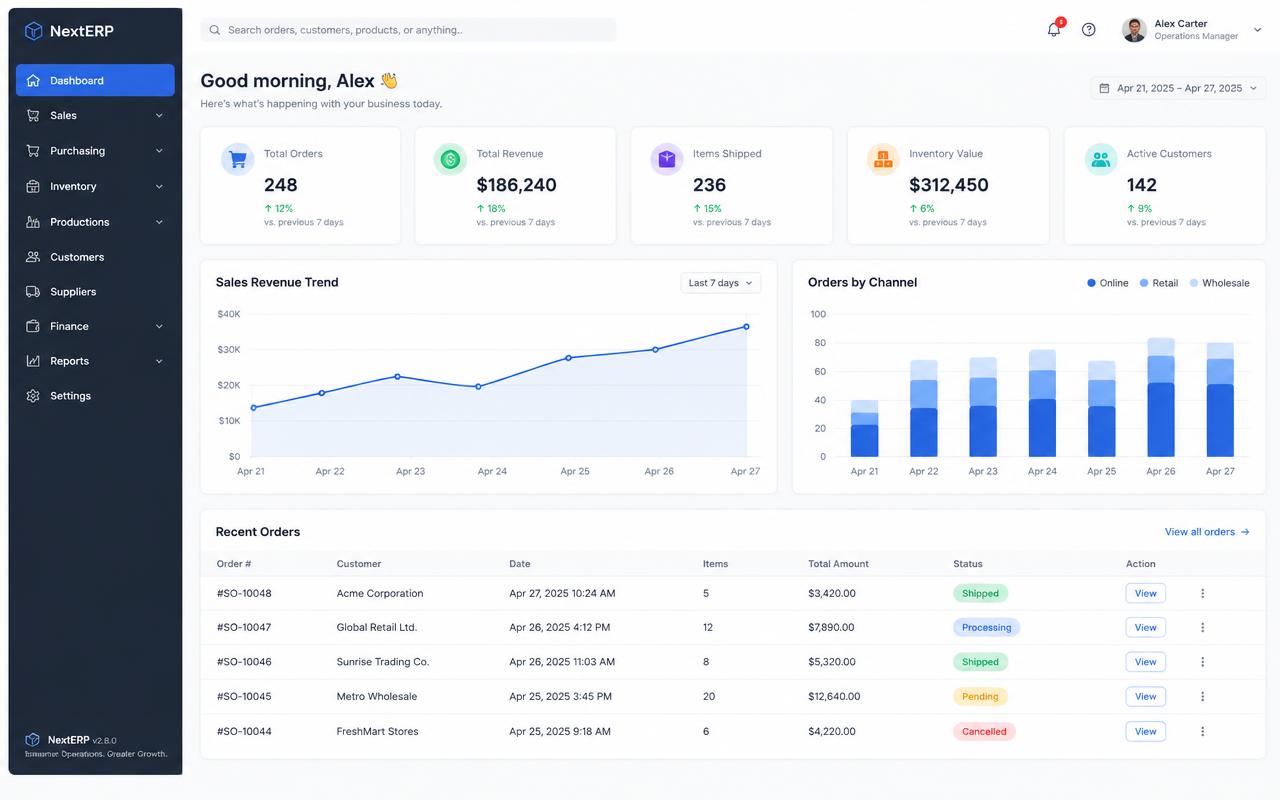
Task: Open Suppliers in the sidebar
Action: tap(95, 292)
